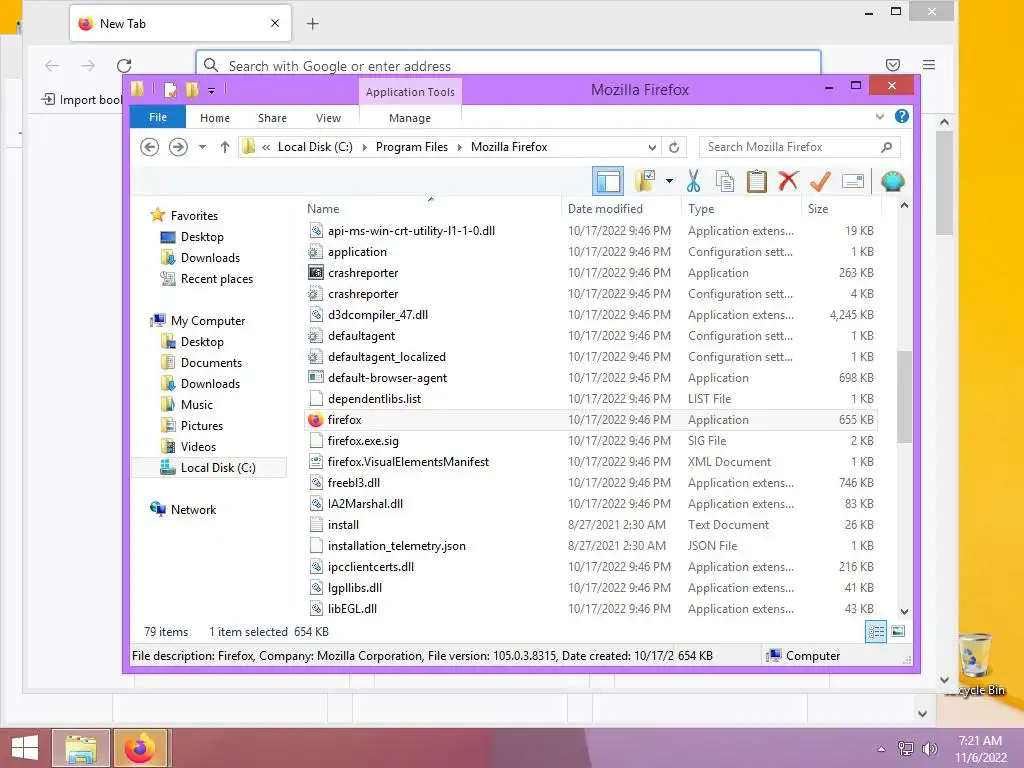1024x768 pixels.
Task: Click the orange checkmark Properties icon
Action: (820, 181)
